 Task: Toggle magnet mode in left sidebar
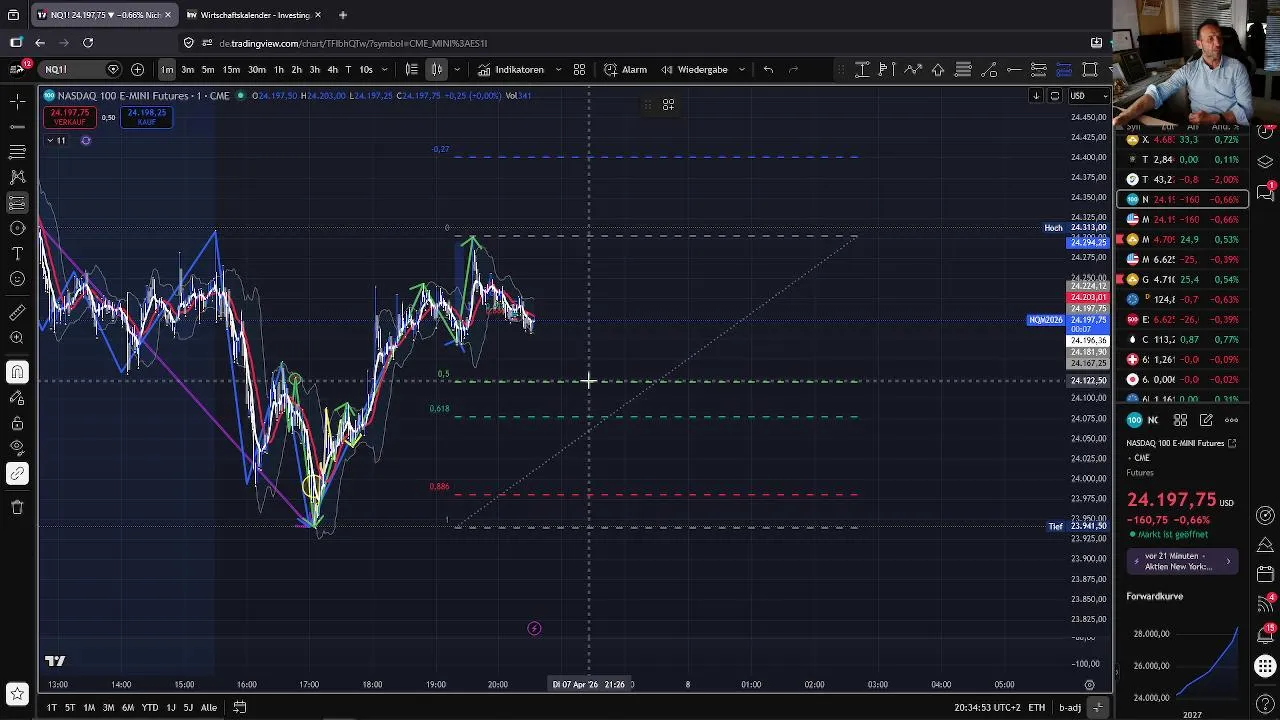coord(17,372)
